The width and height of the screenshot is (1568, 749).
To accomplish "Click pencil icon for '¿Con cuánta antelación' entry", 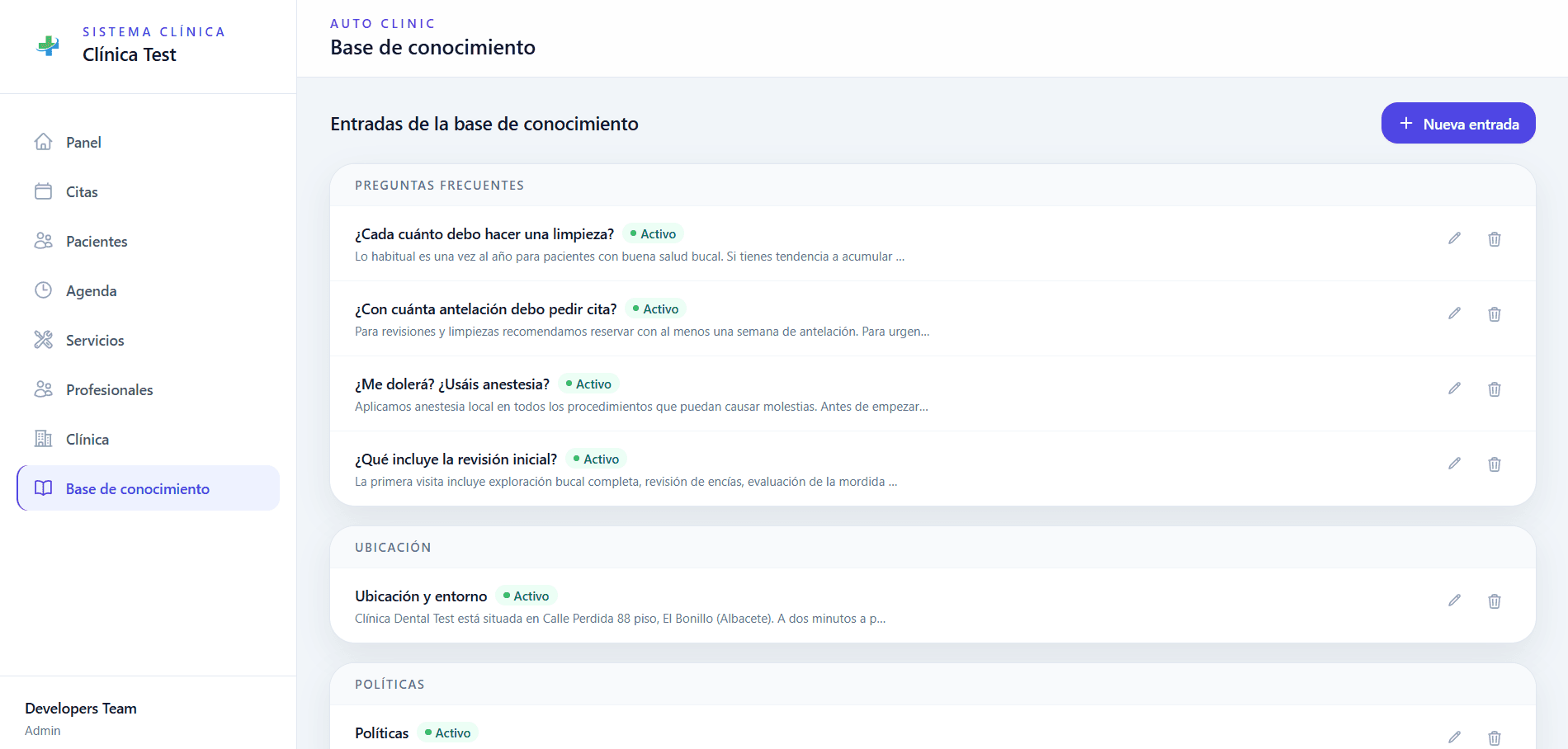I will (x=1454, y=313).
